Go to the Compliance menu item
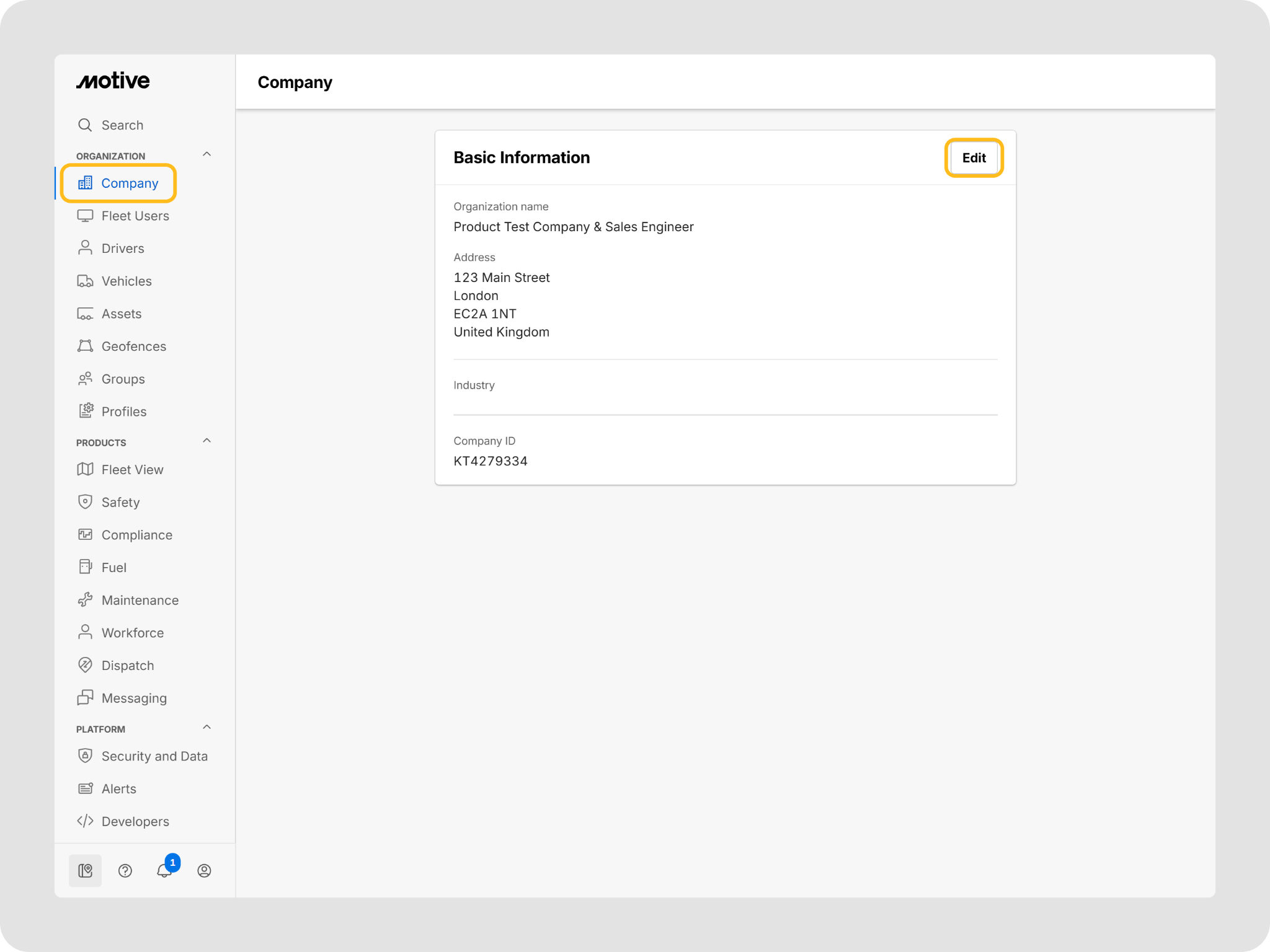 pos(136,535)
